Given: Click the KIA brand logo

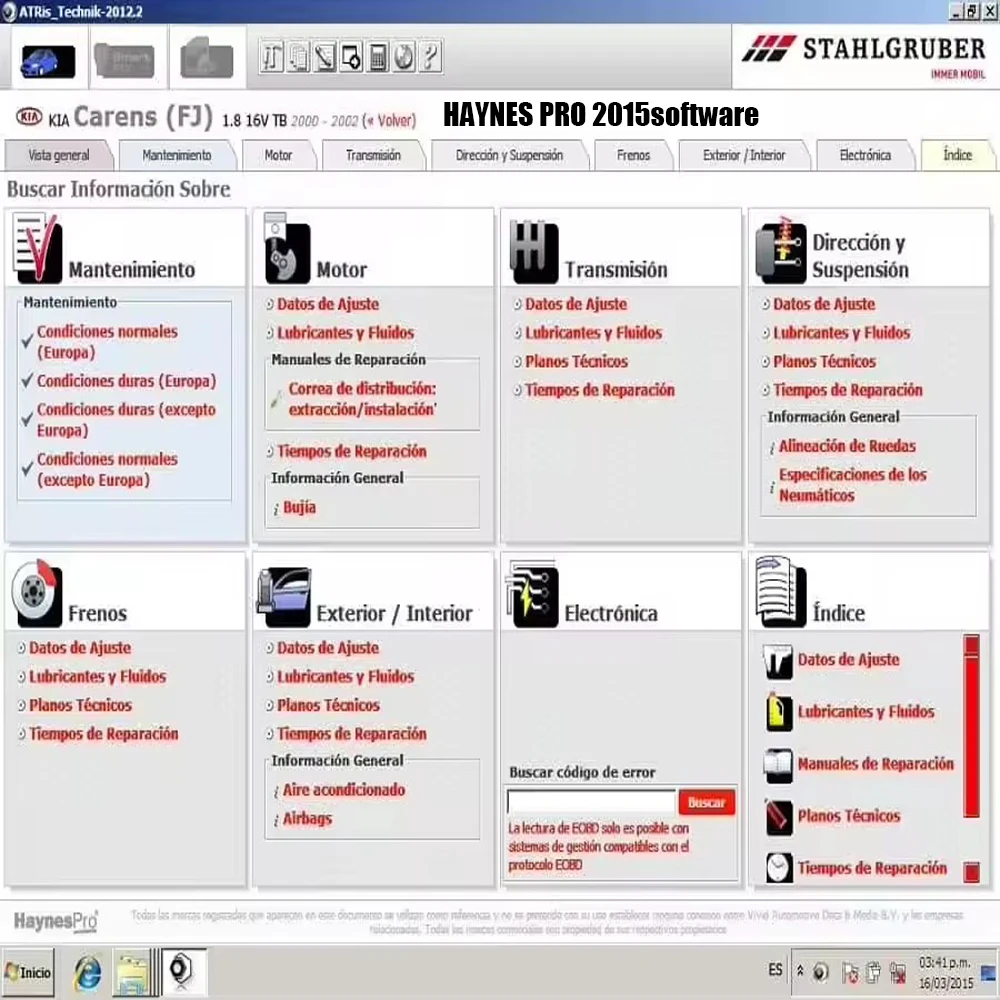Looking at the screenshot, I should tap(29, 117).
